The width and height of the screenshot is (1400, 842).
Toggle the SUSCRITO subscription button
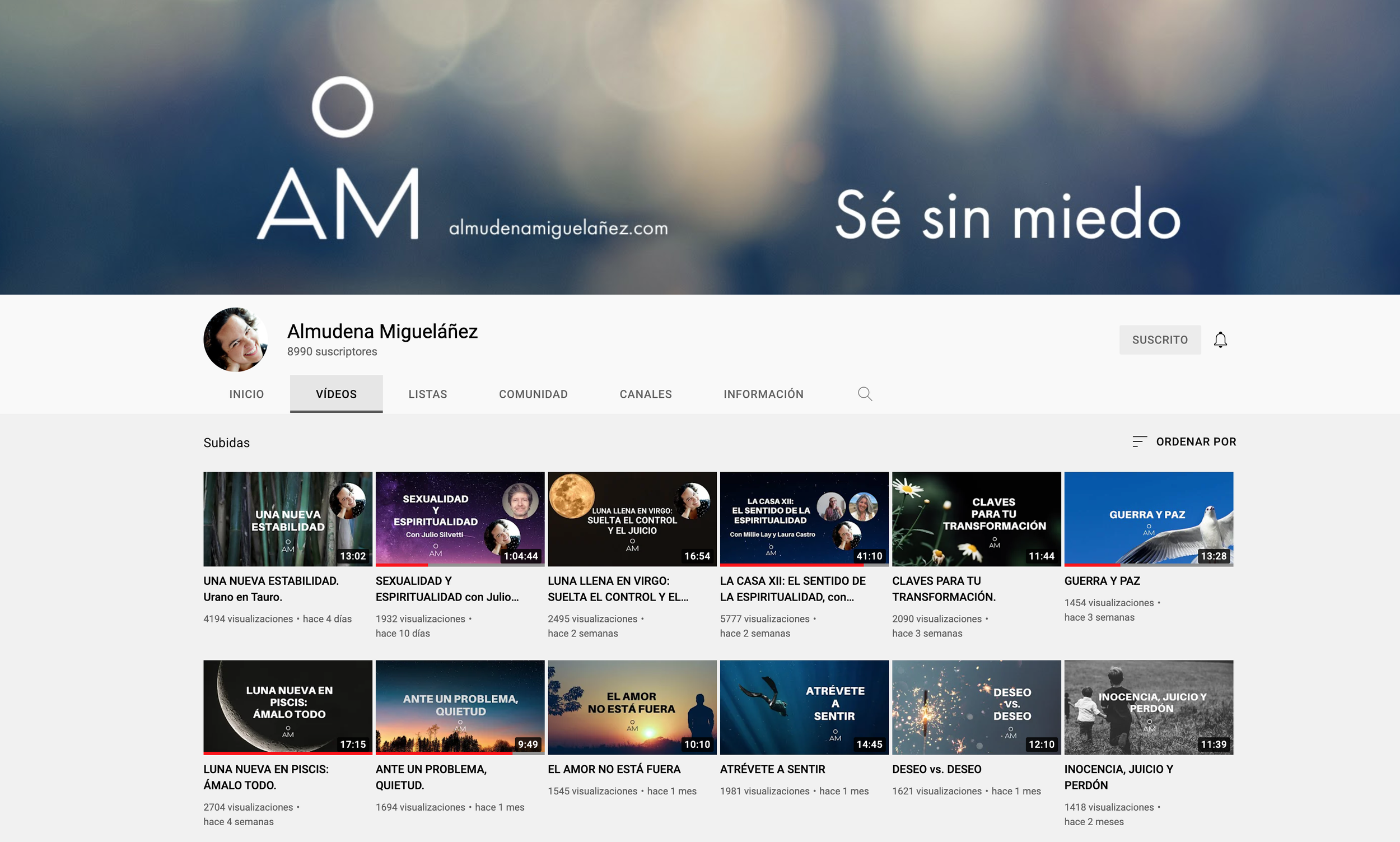[1160, 340]
